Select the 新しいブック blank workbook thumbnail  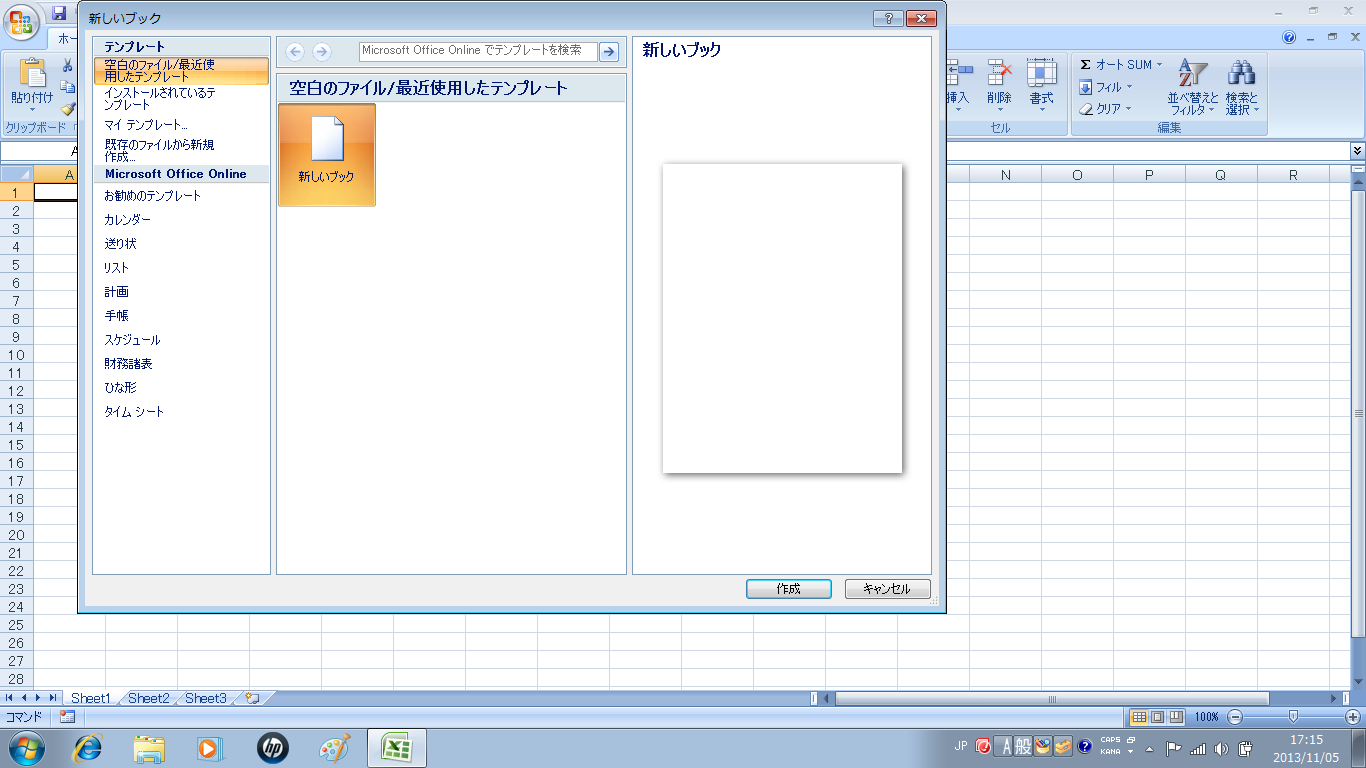pos(326,154)
